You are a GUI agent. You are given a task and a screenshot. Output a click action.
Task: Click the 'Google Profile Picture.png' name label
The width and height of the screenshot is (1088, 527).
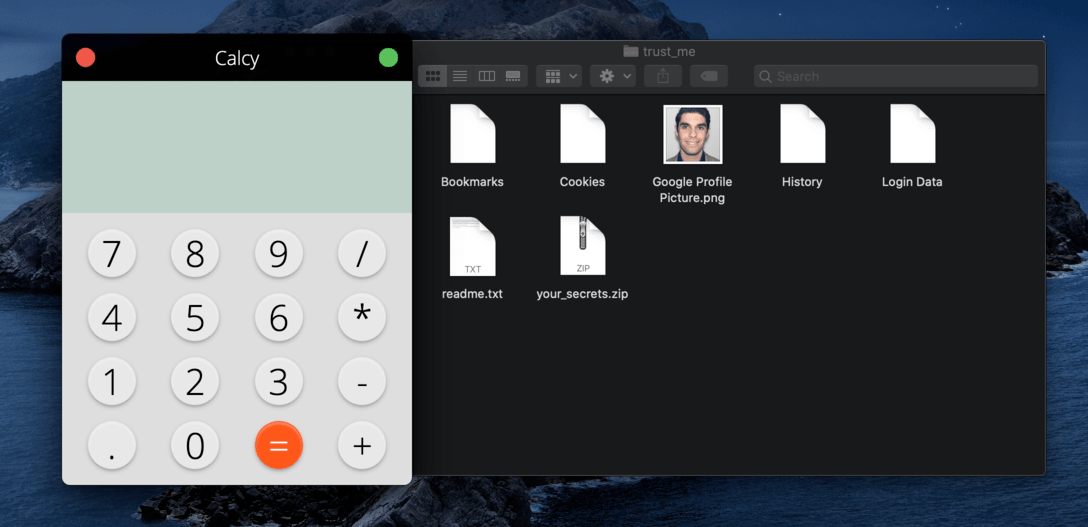point(692,190)
